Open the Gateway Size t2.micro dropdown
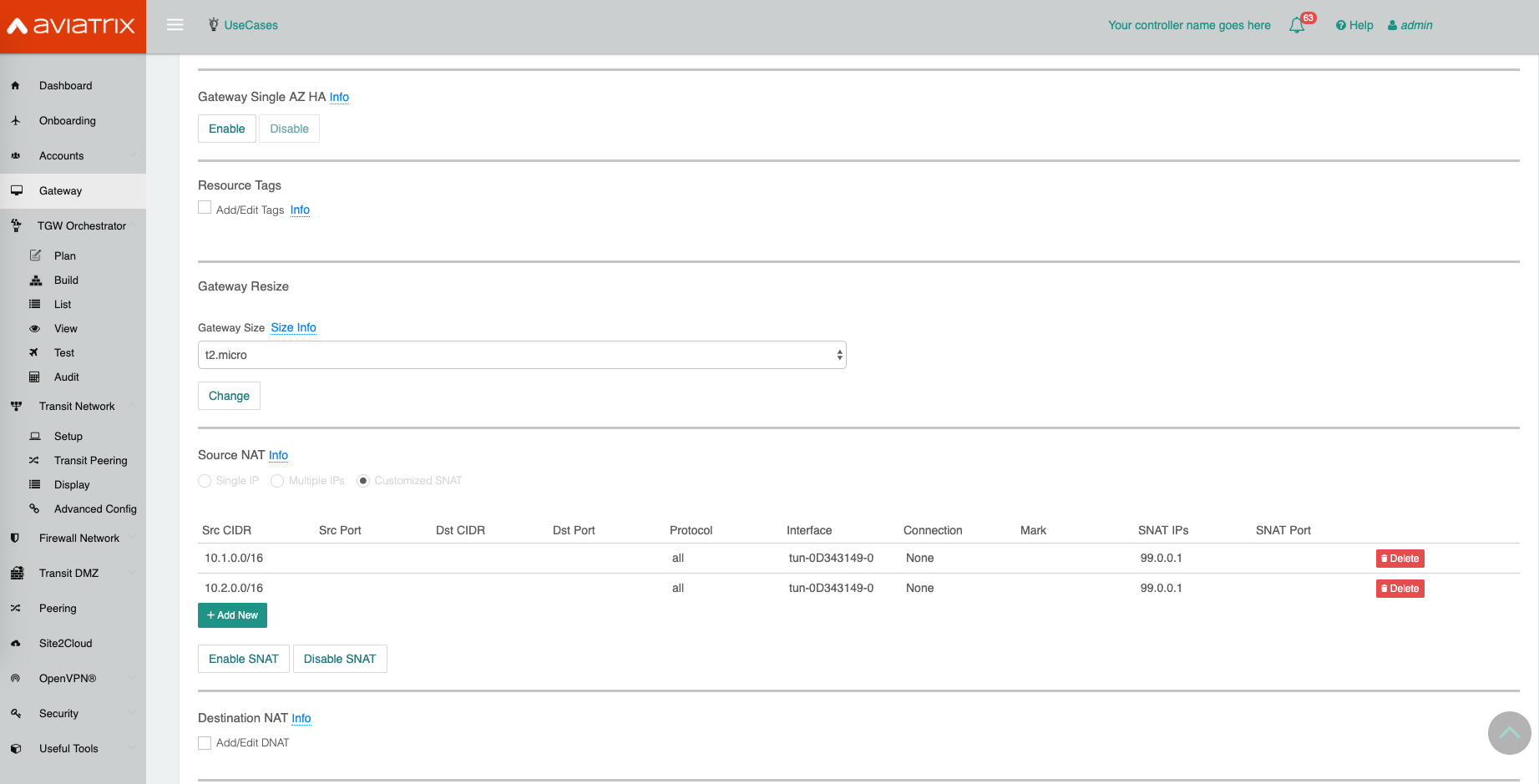1539x784 pixels. tap(522, 355)
